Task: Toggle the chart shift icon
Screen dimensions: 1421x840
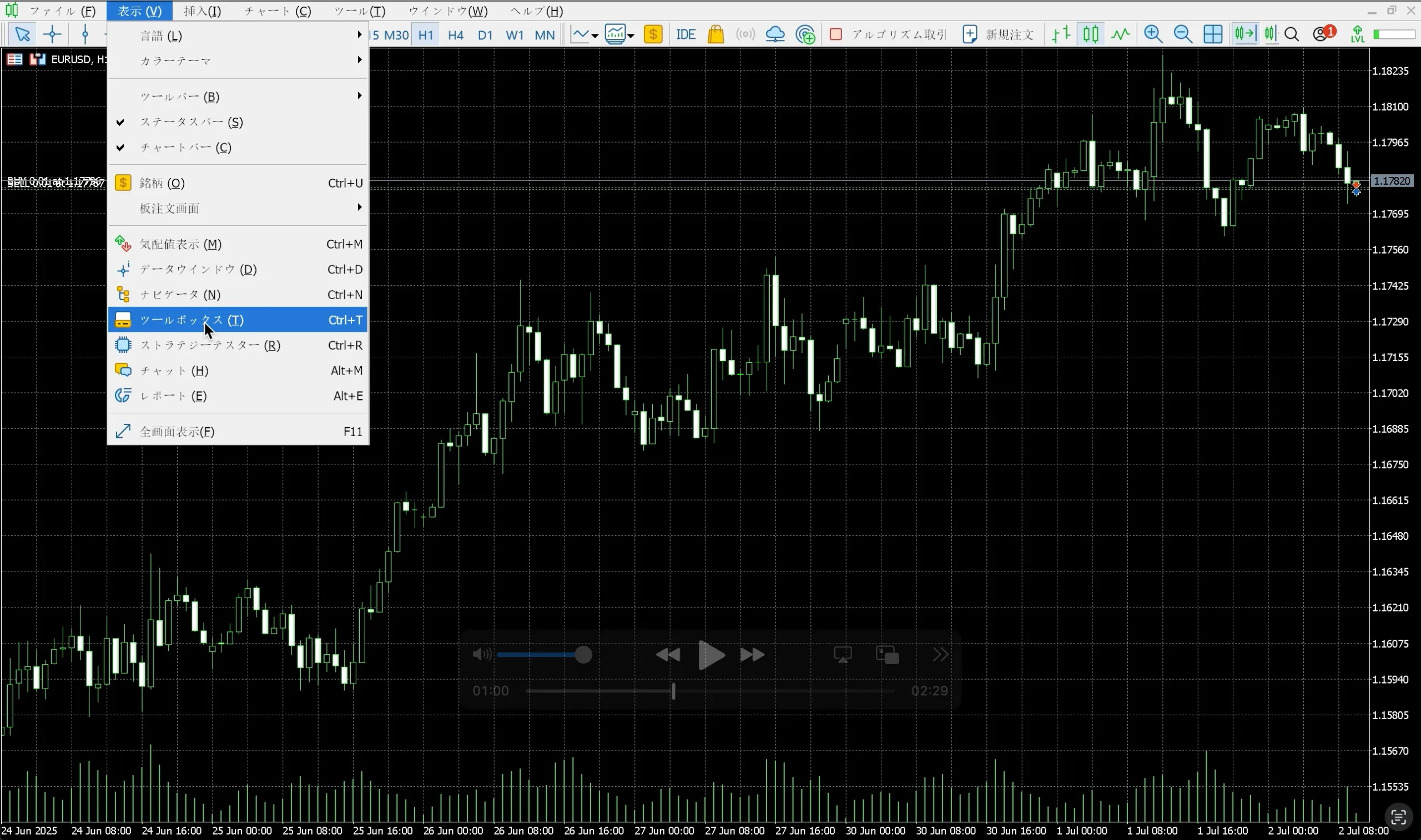Action: point(1271,34)
